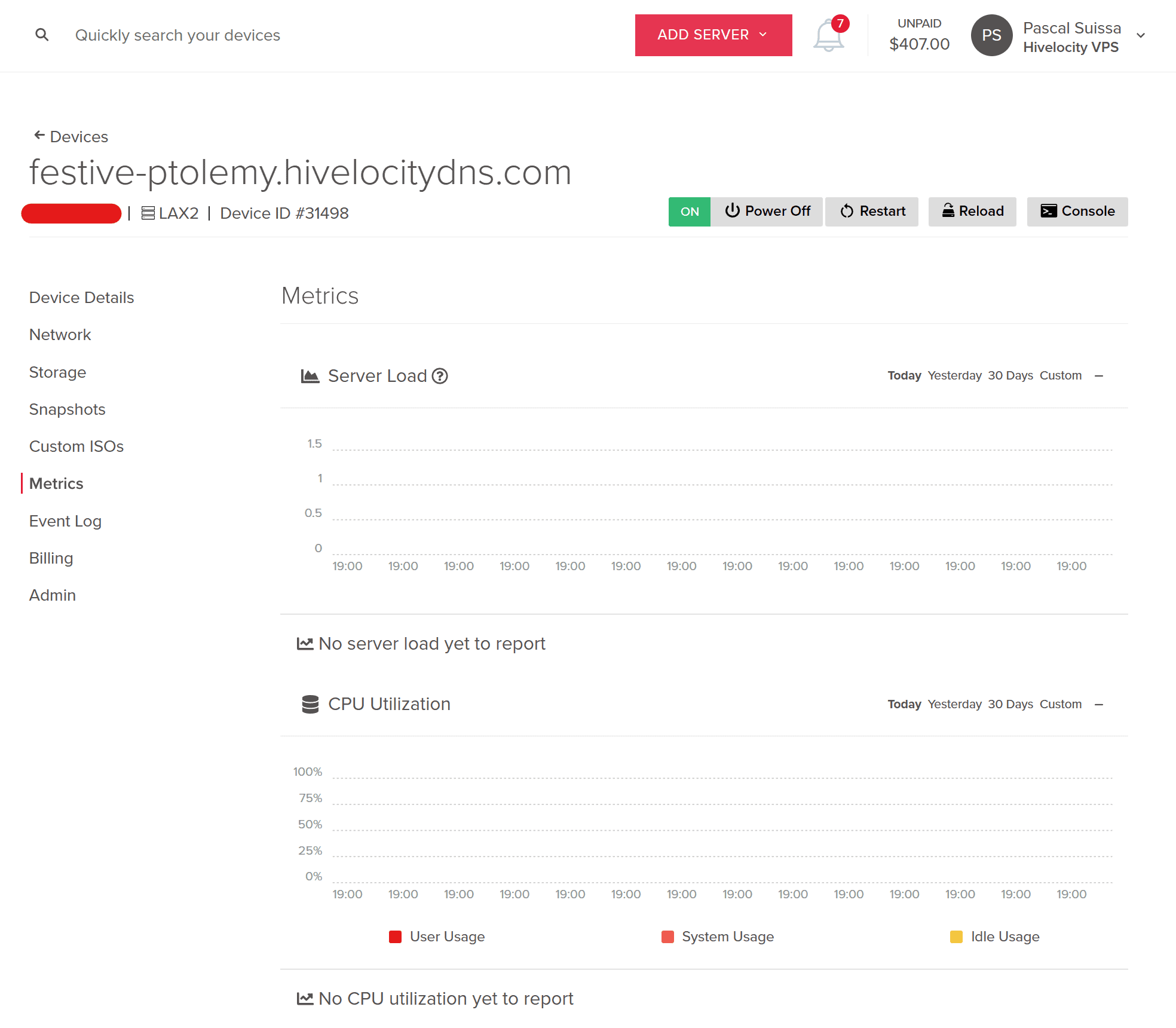The height and width of the screenshot is (1028, 1176).
Task: Select Today range for Server Load
Action: tap(904, 375)
